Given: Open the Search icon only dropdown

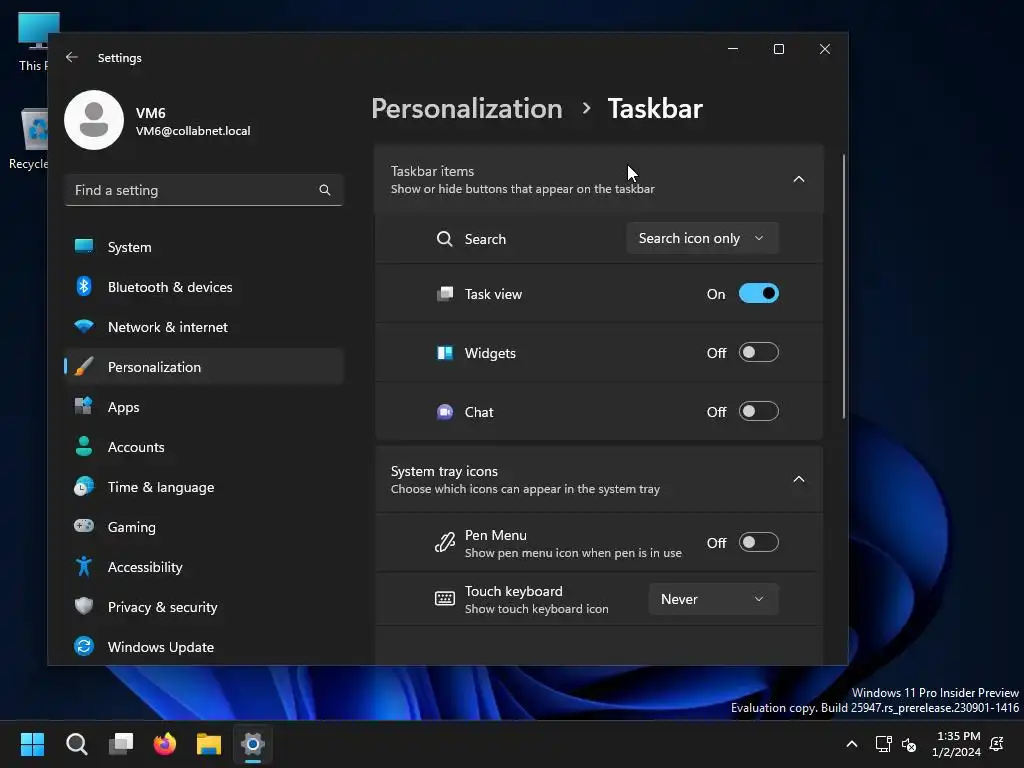Looking at the screenshot, I should point(702,238).
